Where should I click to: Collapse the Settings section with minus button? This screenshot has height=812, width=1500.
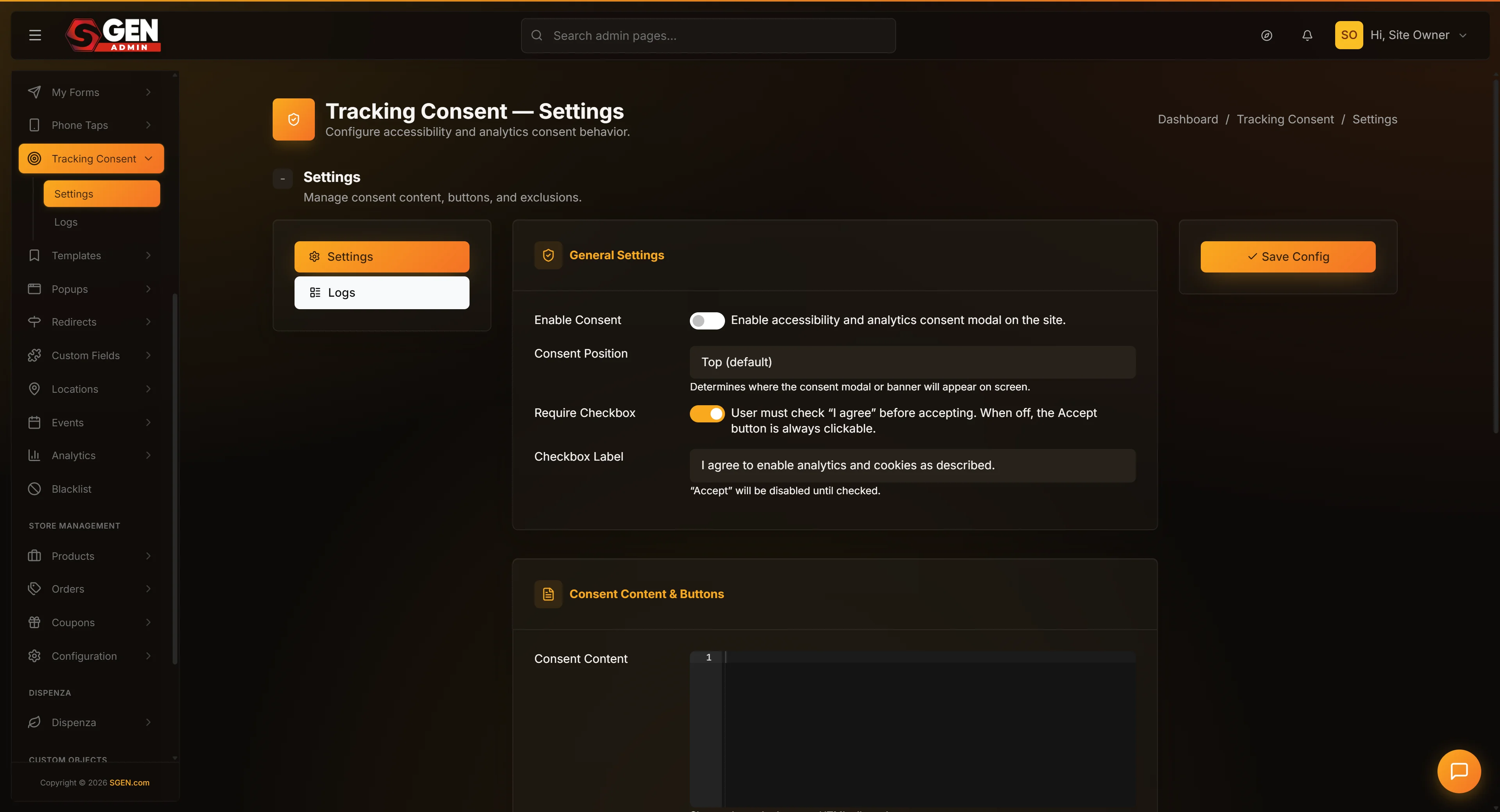coord(283,179)
